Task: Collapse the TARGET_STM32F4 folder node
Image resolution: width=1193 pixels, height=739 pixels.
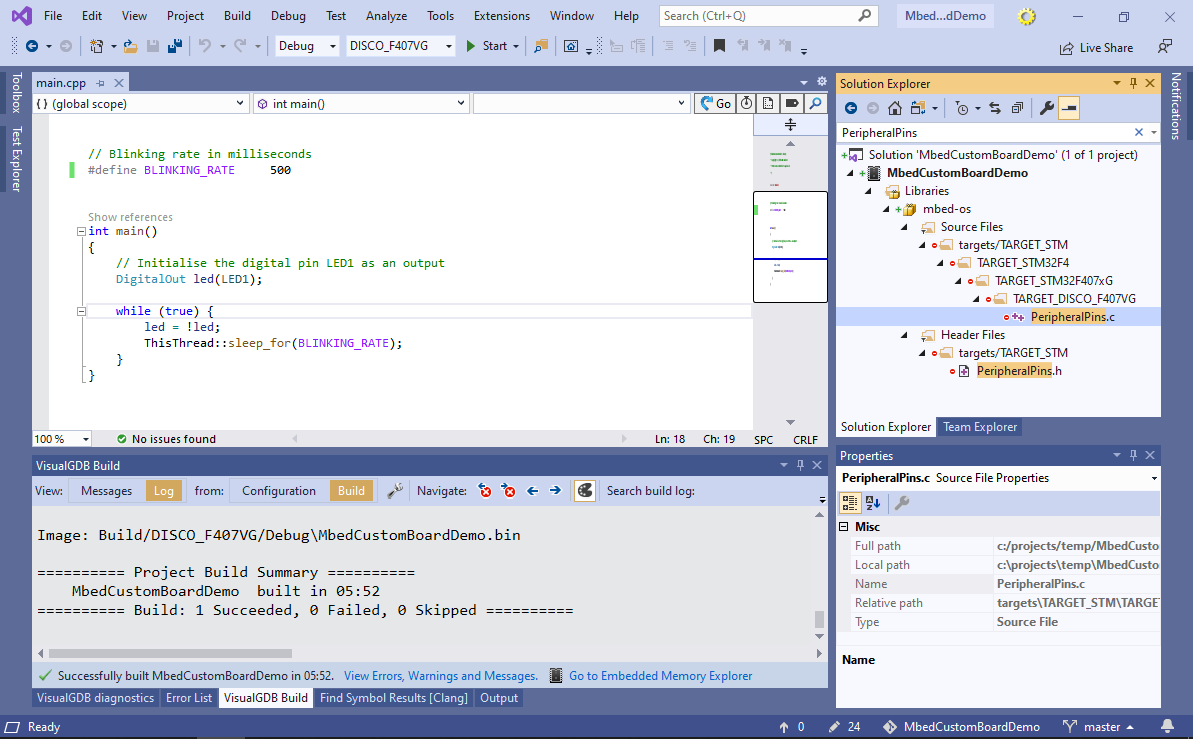Action: tap(940, 263)
